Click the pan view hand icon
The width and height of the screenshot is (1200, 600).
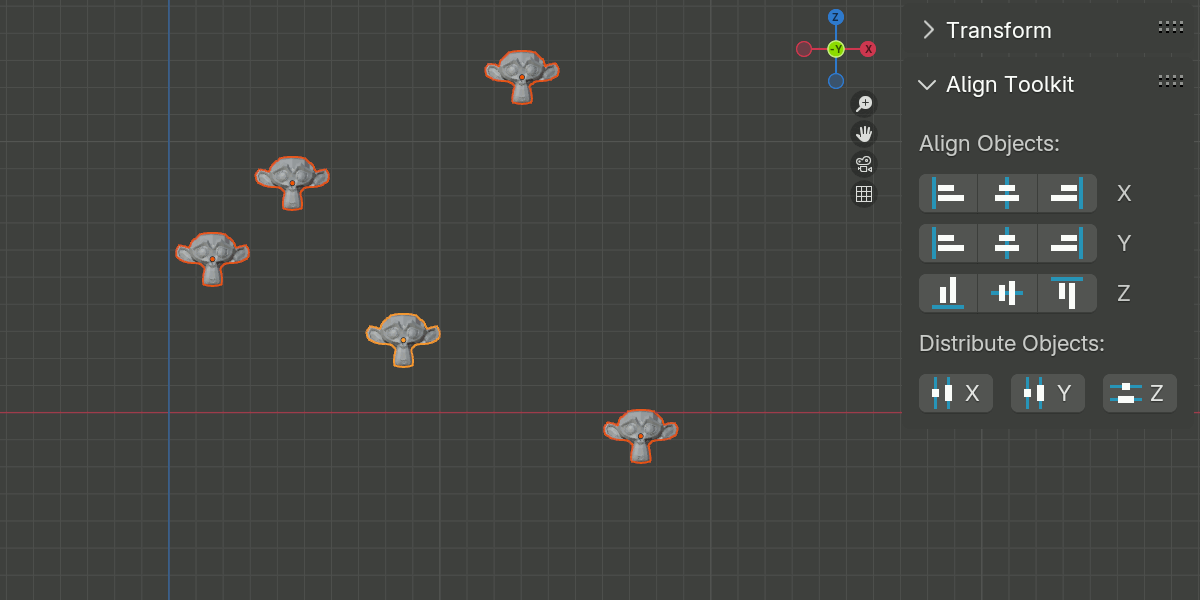(864, 134)
